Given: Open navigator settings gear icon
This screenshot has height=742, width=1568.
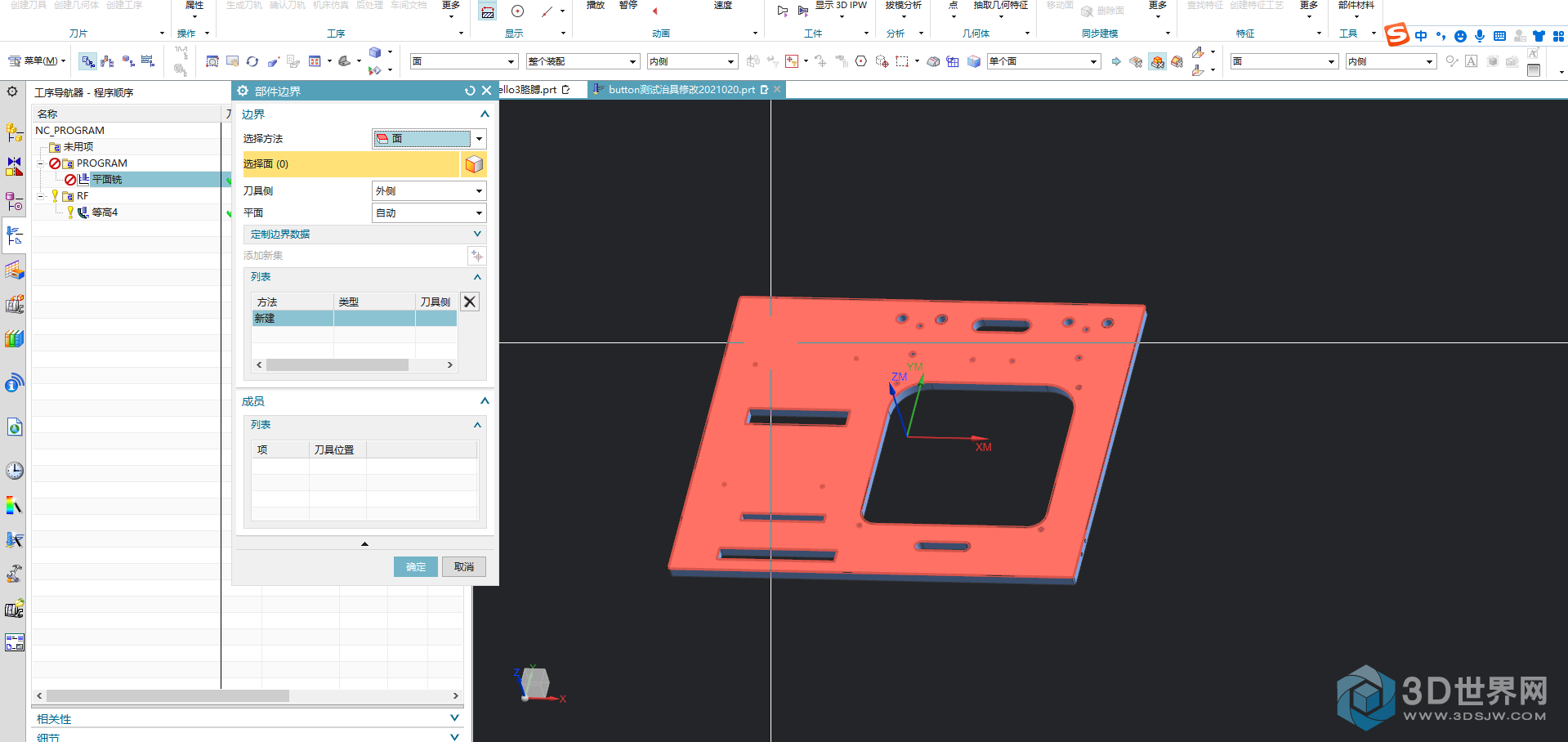Looking at the screenshot, I should click(12, 92).
